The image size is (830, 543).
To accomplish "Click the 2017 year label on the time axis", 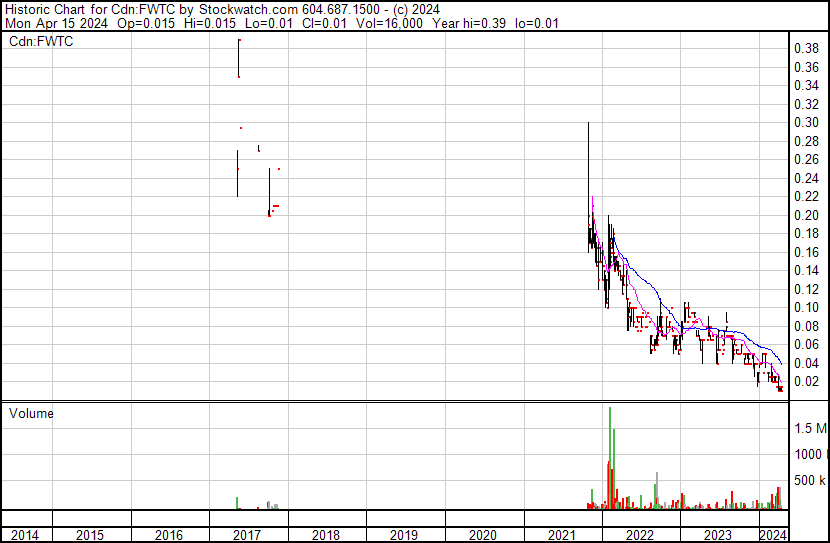I will point(247,535).
